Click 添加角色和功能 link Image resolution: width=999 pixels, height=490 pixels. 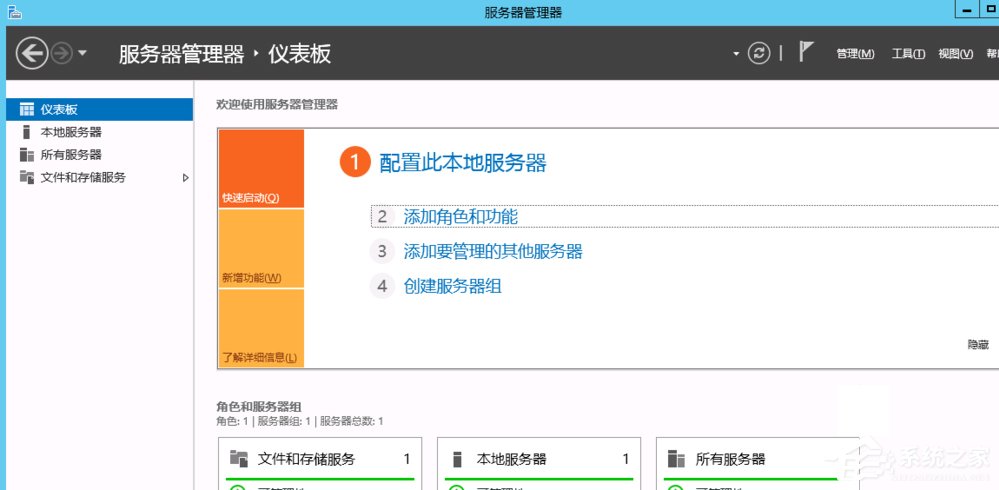tap(460, 216)
